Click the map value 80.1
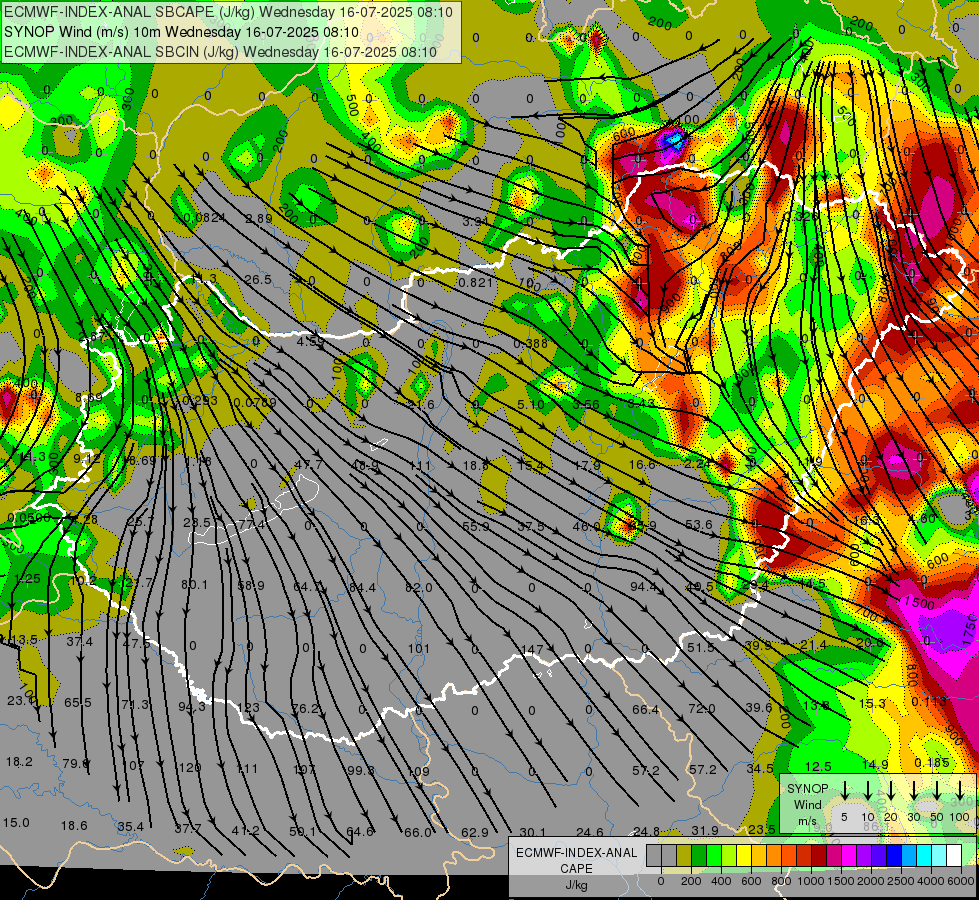Viewport: 979px width, 900px height. (x=194, y=585)
